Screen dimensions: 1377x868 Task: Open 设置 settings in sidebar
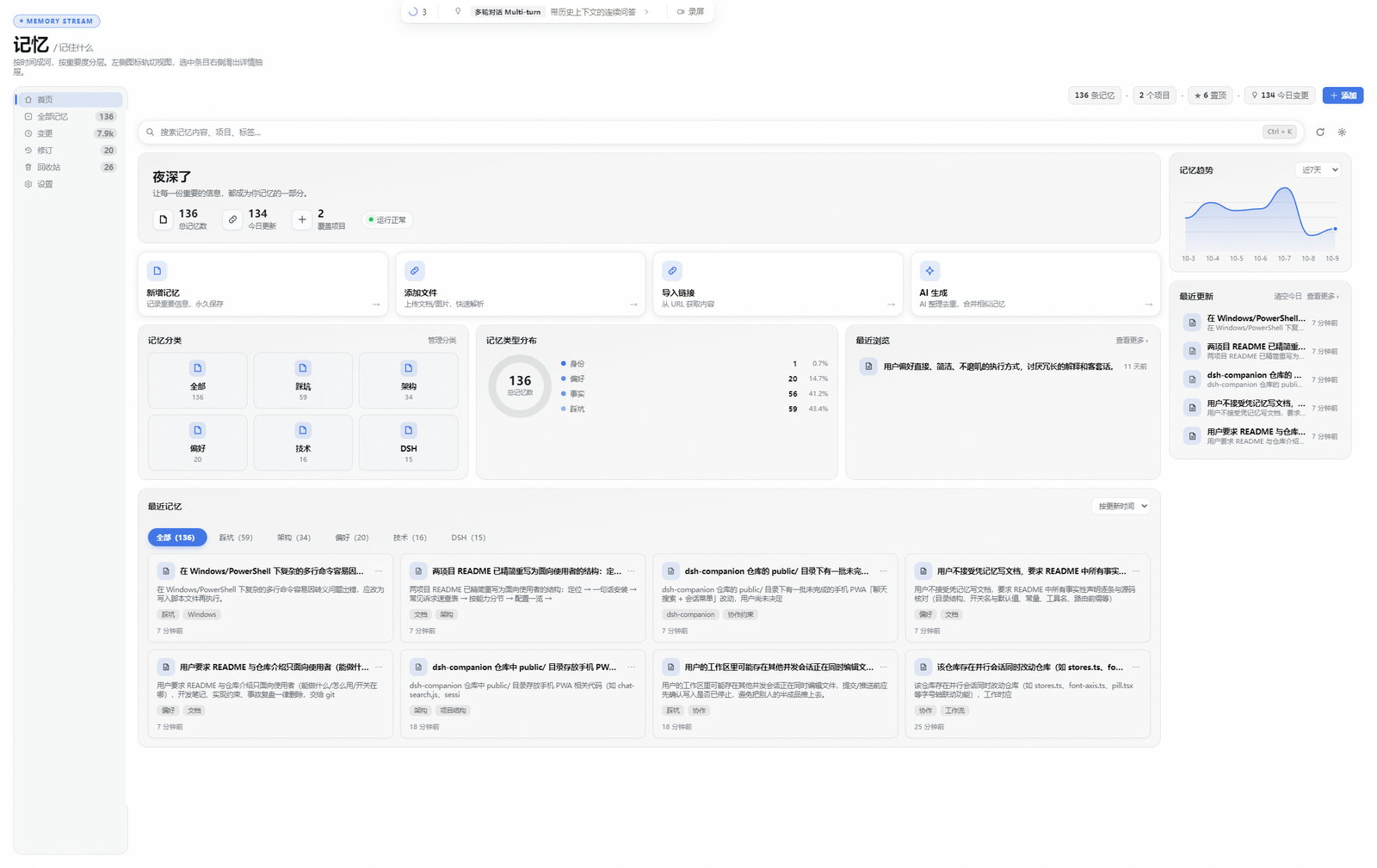point(69,184)
